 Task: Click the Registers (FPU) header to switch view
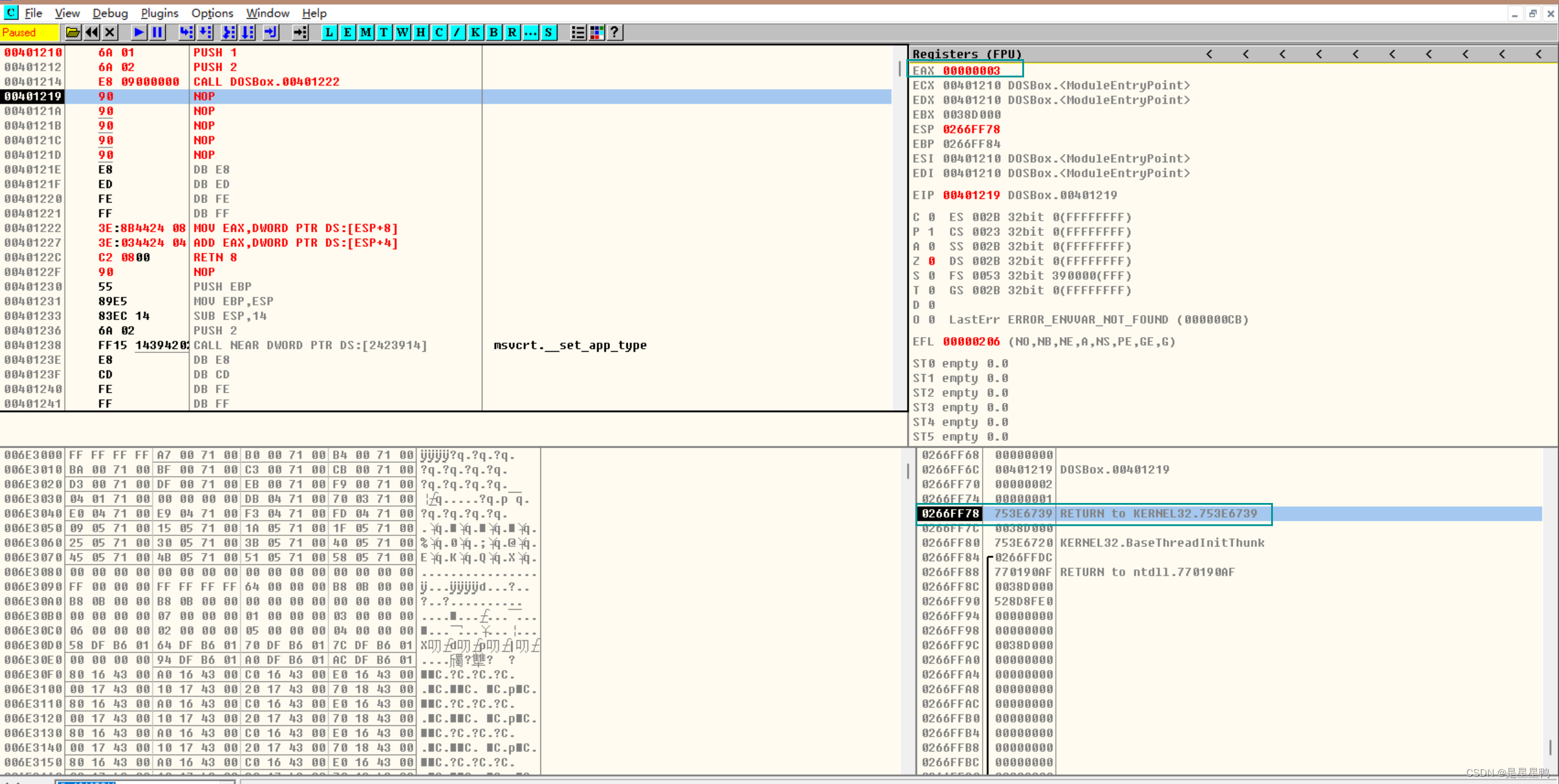(x=966, y=54)
